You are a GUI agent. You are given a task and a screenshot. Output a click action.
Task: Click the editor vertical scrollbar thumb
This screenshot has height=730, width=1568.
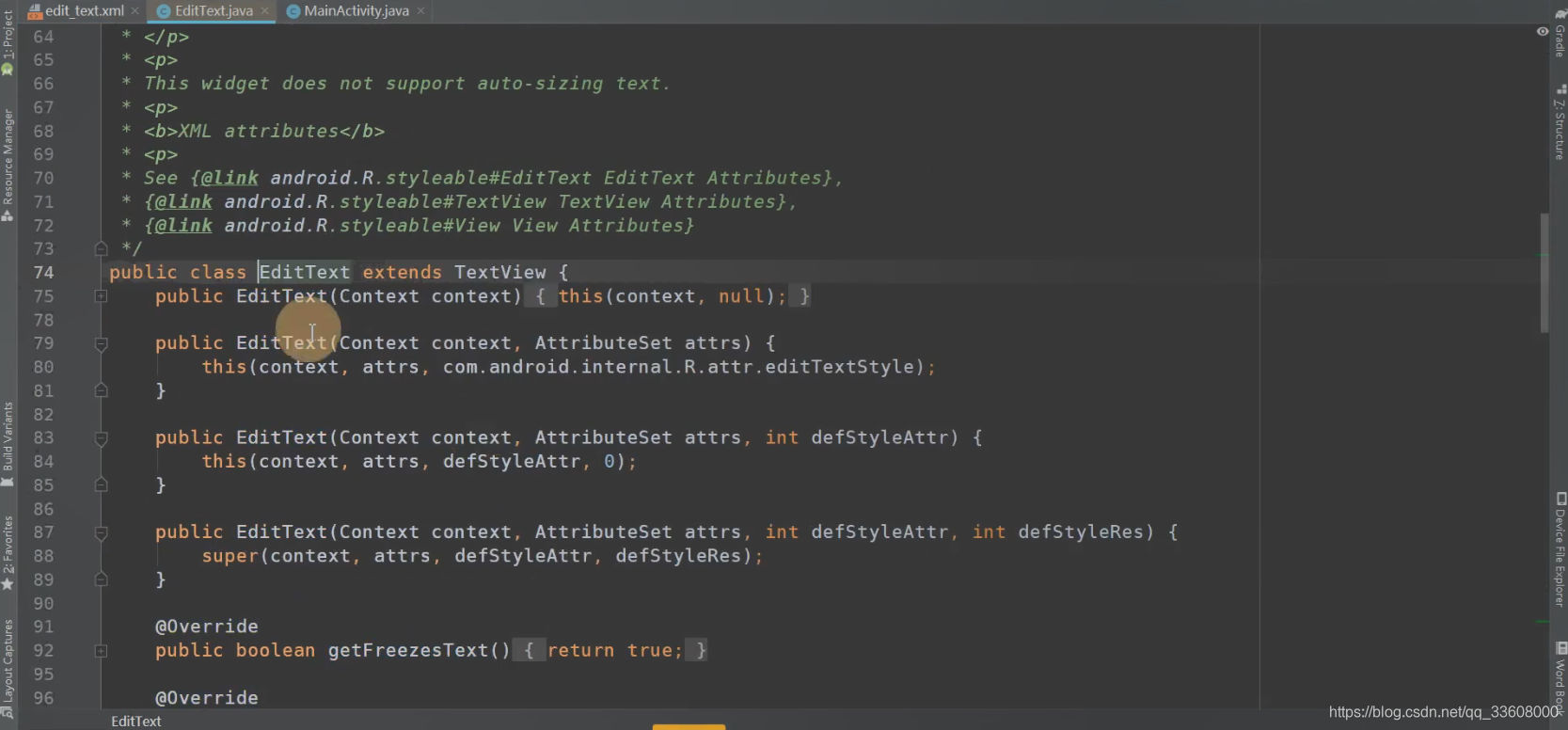click(1544, 273)
